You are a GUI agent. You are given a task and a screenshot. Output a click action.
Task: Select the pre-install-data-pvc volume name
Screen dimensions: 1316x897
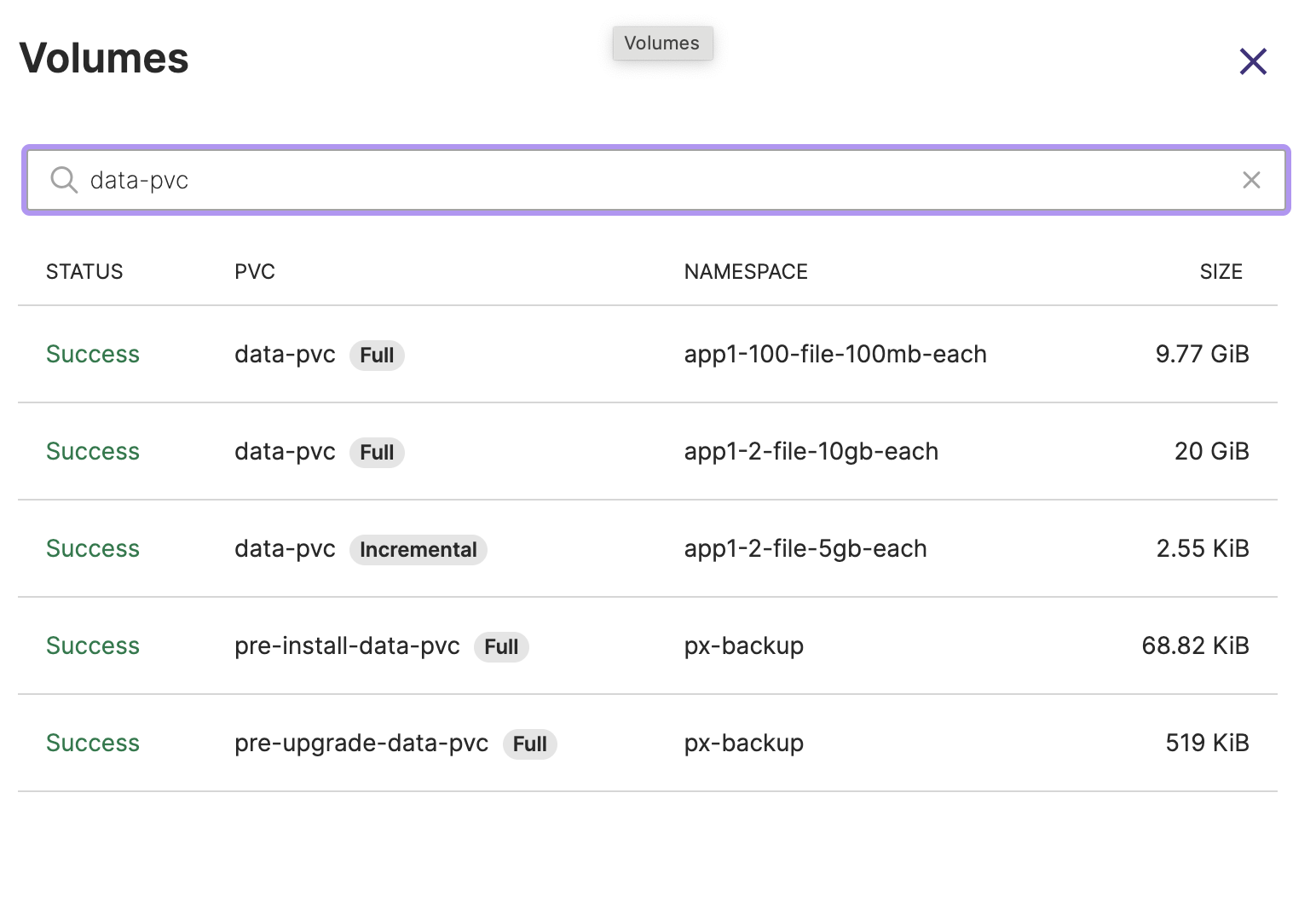click(x=347, y=646)
